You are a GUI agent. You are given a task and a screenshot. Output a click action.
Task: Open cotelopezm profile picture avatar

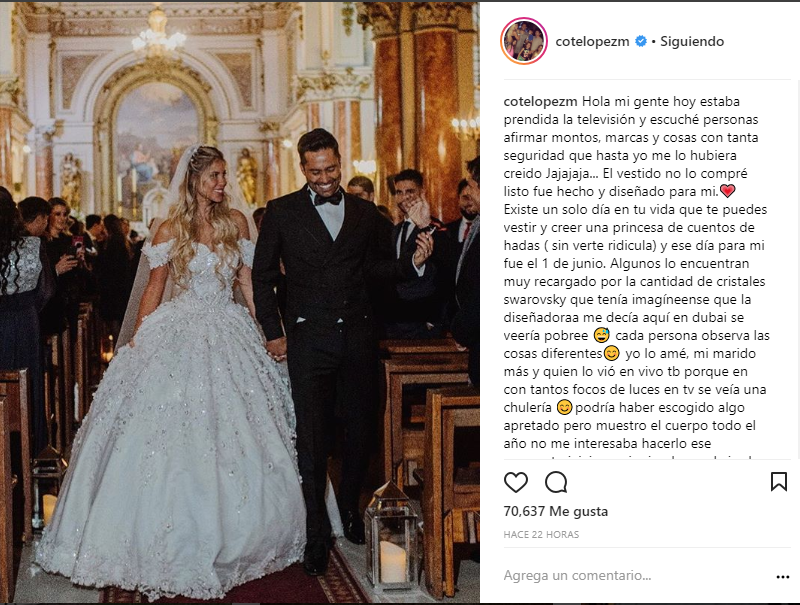coord(525,41)
